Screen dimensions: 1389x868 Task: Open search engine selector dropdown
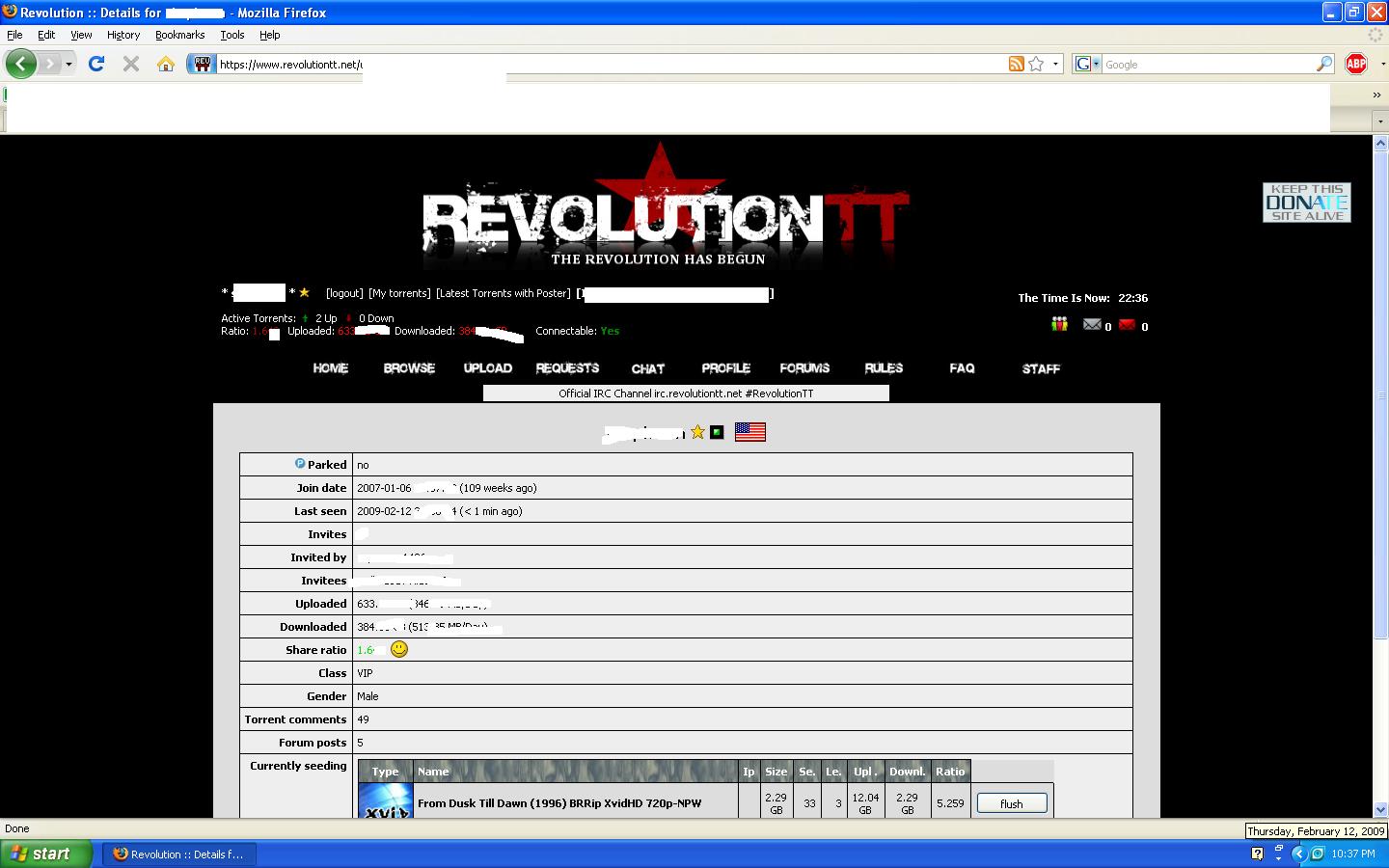pyautogui.click(x=1087, y=64)
